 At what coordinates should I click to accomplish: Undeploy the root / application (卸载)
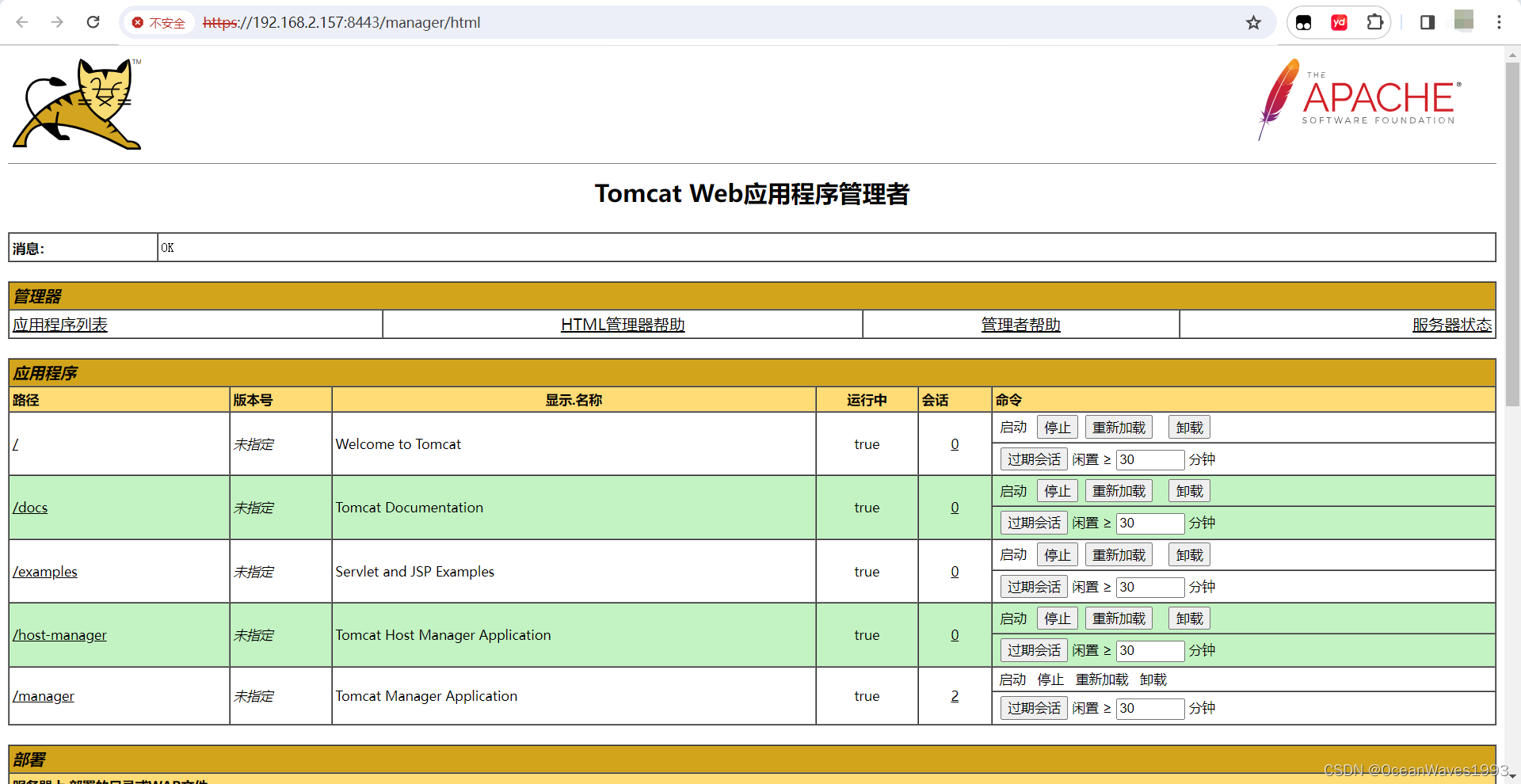tap(1189, 428)
